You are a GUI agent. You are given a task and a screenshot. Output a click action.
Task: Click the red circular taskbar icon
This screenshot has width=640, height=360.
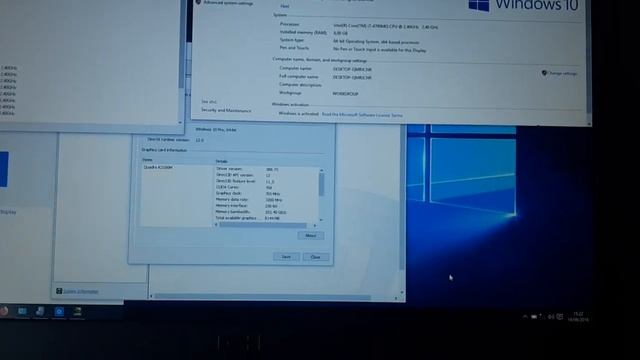(4, 311)
